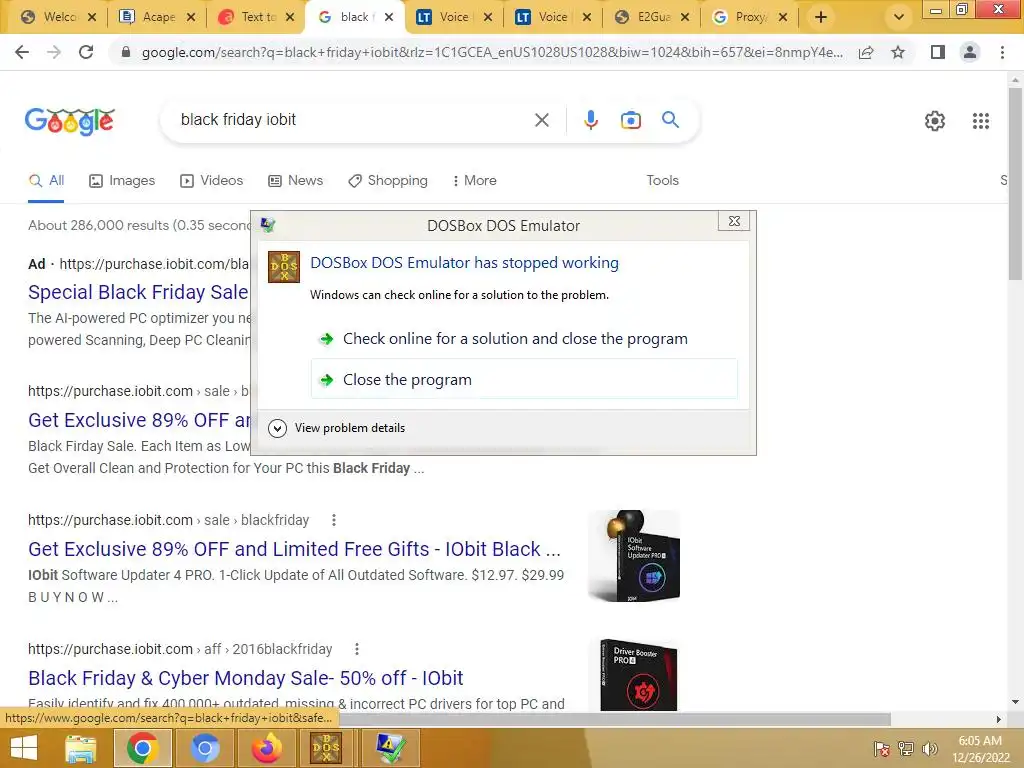Open options for the blackfriday result
Viewport: 1024px width, 768px height.
[334, 520]
